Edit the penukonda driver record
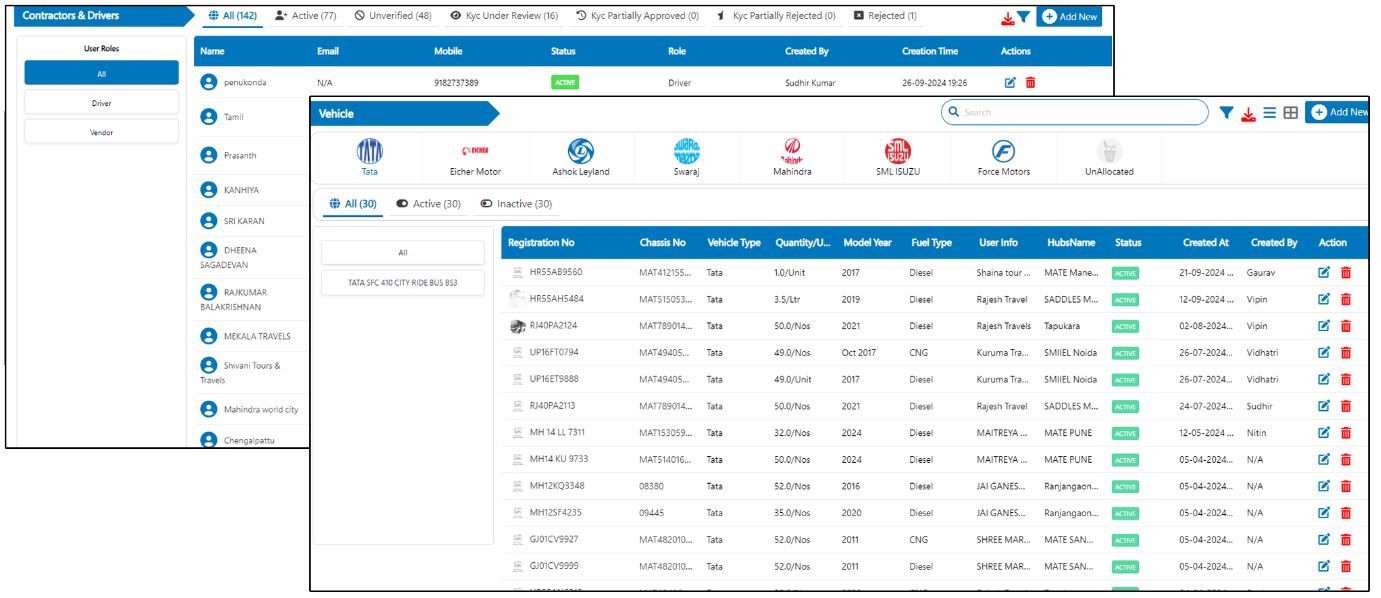 click(1010, 82)
